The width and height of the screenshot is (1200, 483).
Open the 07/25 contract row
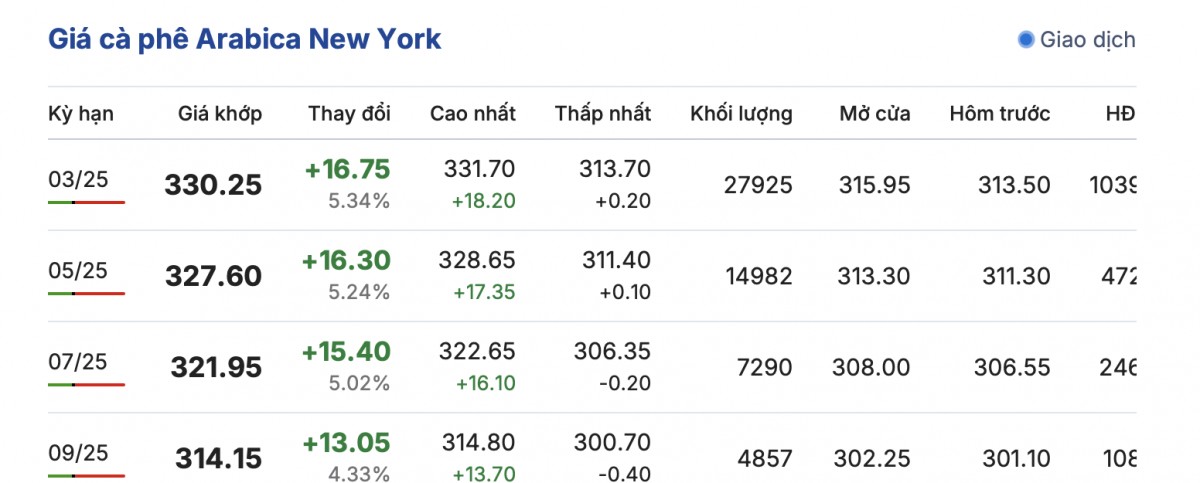click(x=78, y=360)
